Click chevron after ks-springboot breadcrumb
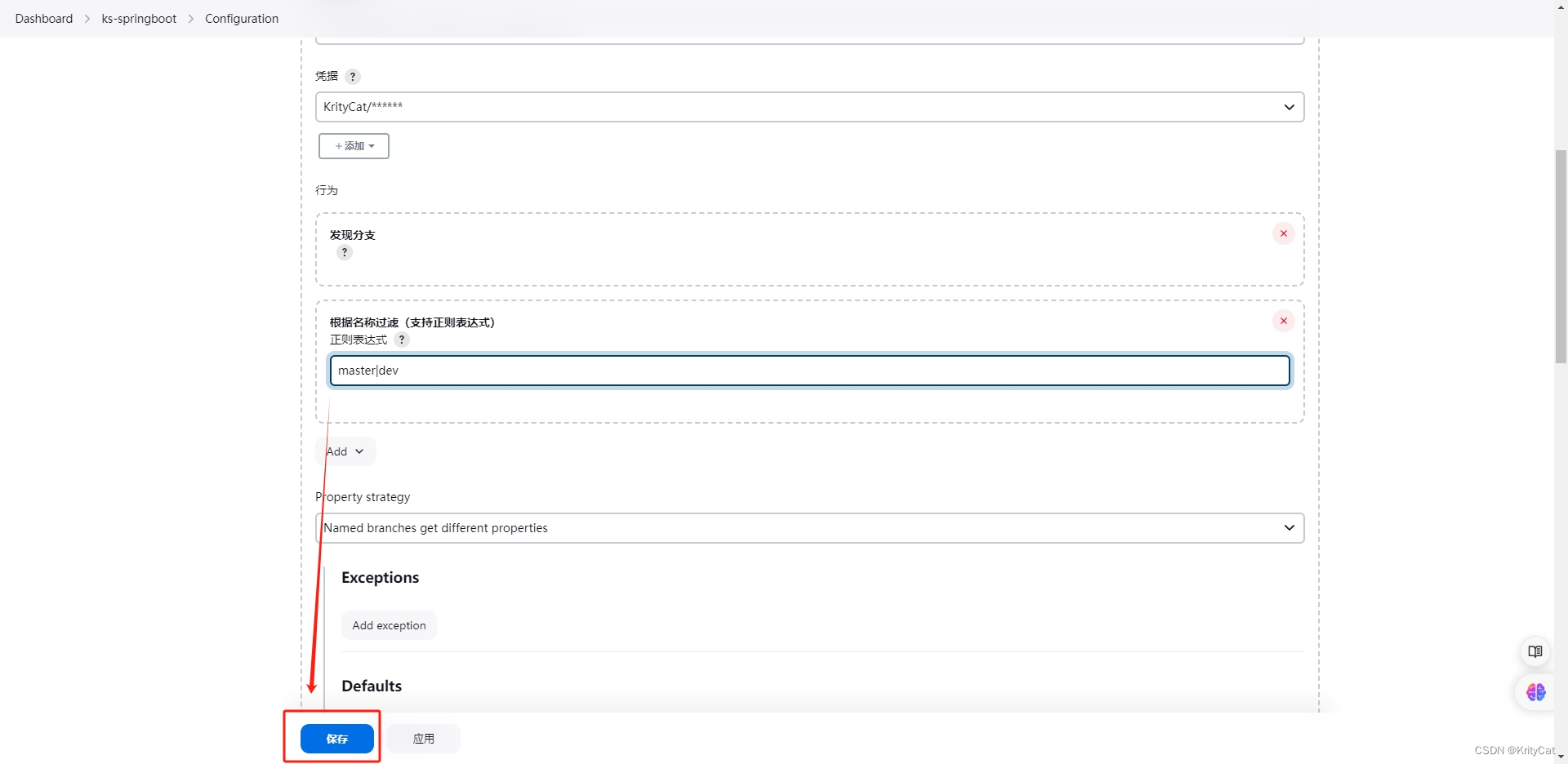This screenshot has height=764, width=1568. [x=191, y=19]
